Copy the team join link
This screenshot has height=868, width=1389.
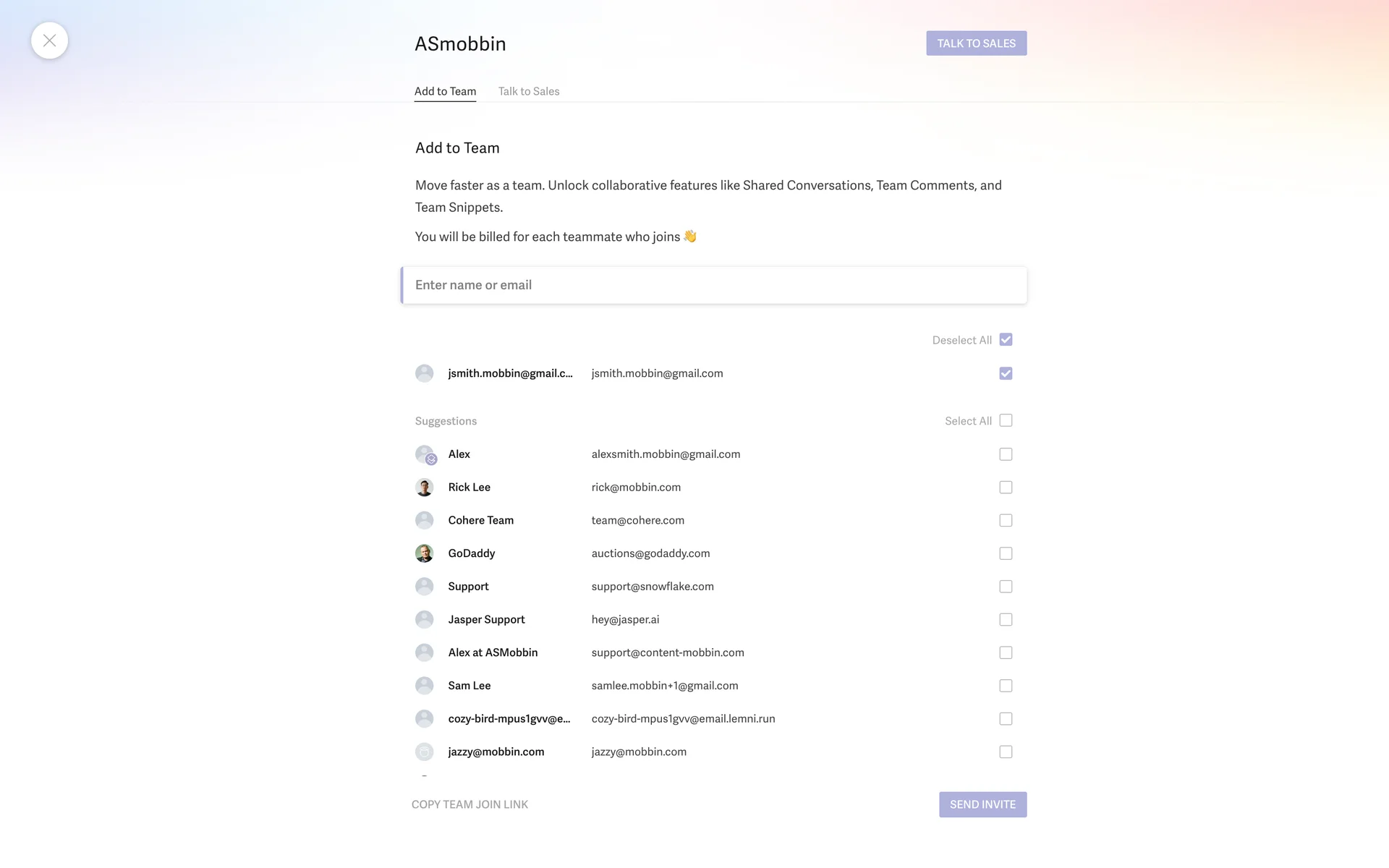point(470,804)
